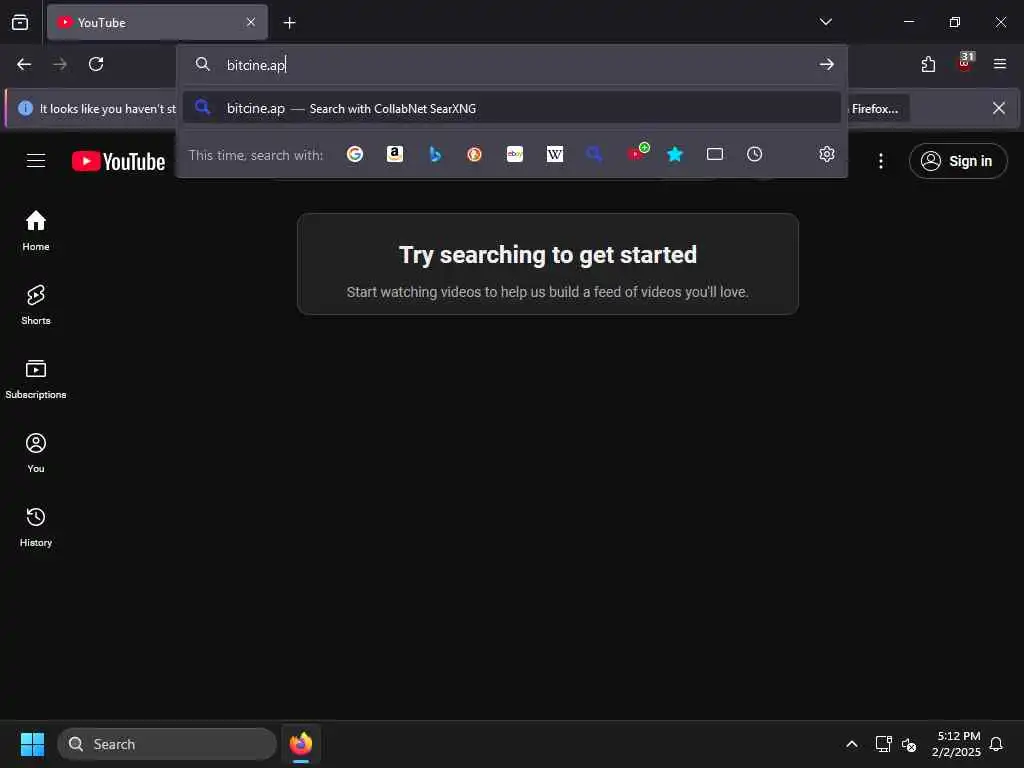Search with CollabNet SearXNG one-off icon
The image size is (1024, 768).
tap(594, 154)
